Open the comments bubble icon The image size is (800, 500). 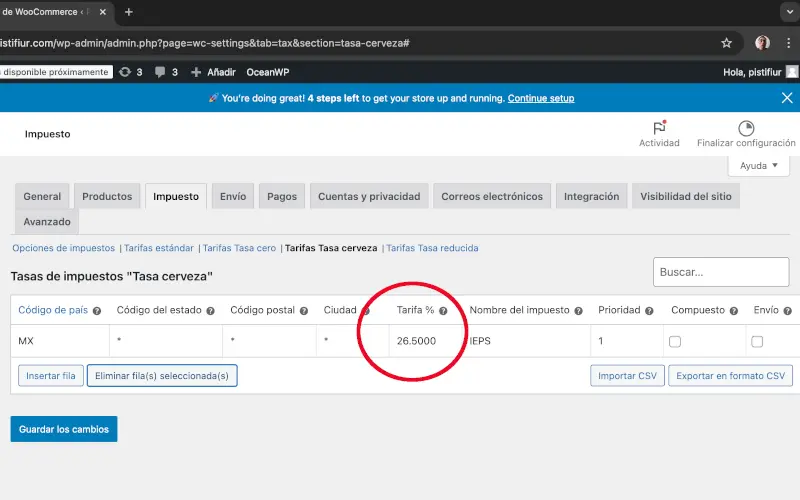tap(166, 72)
